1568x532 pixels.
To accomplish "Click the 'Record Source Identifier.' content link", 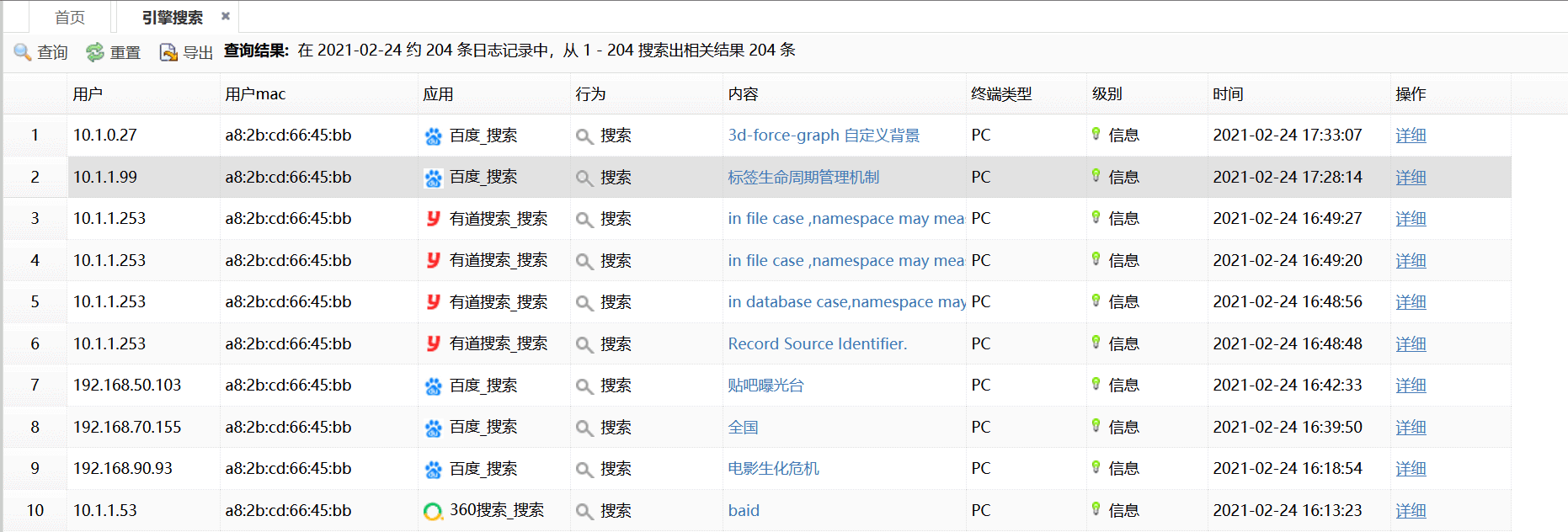I will [x=817, y=344].
